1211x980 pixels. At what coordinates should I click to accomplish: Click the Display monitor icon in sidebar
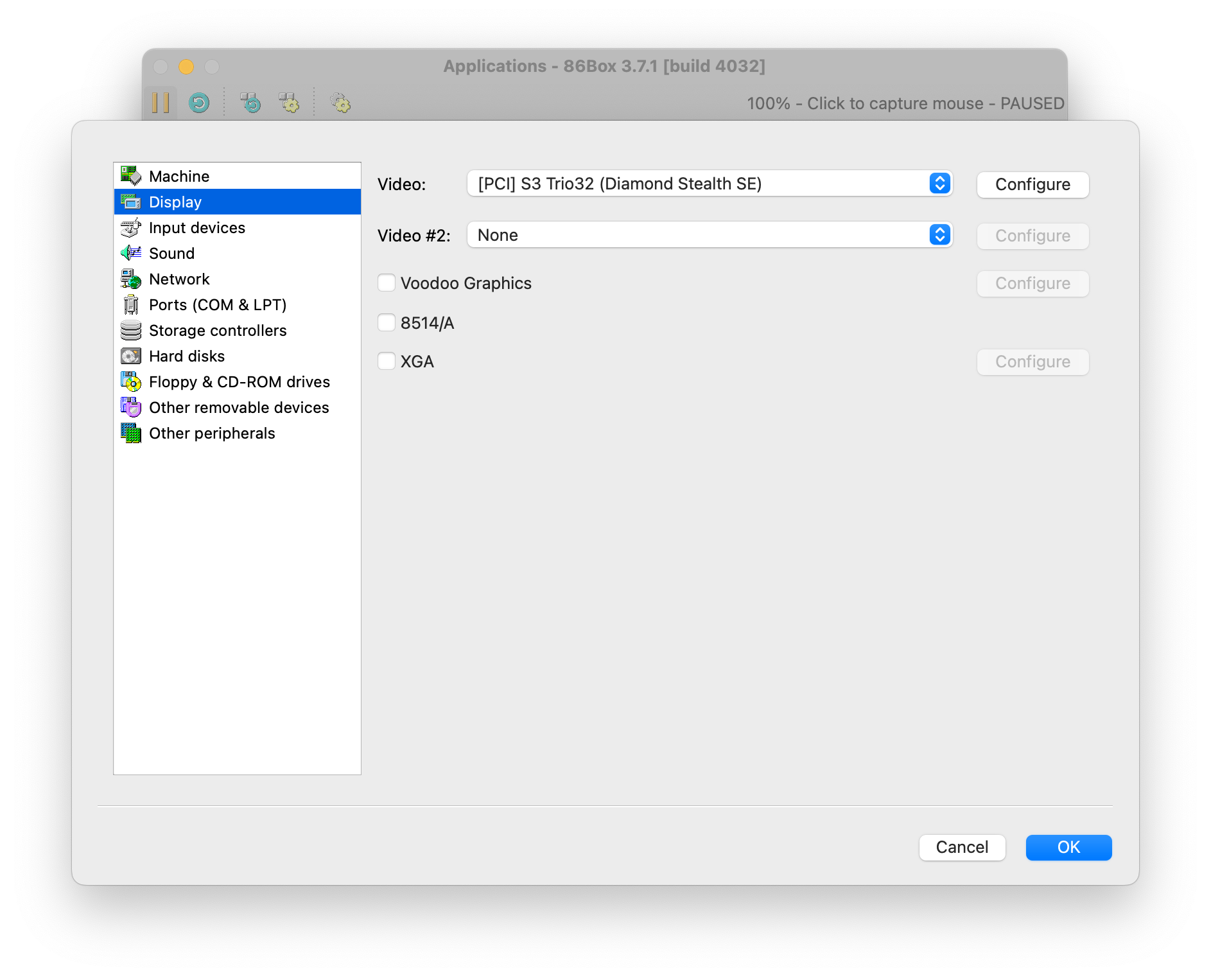(131, 202)
